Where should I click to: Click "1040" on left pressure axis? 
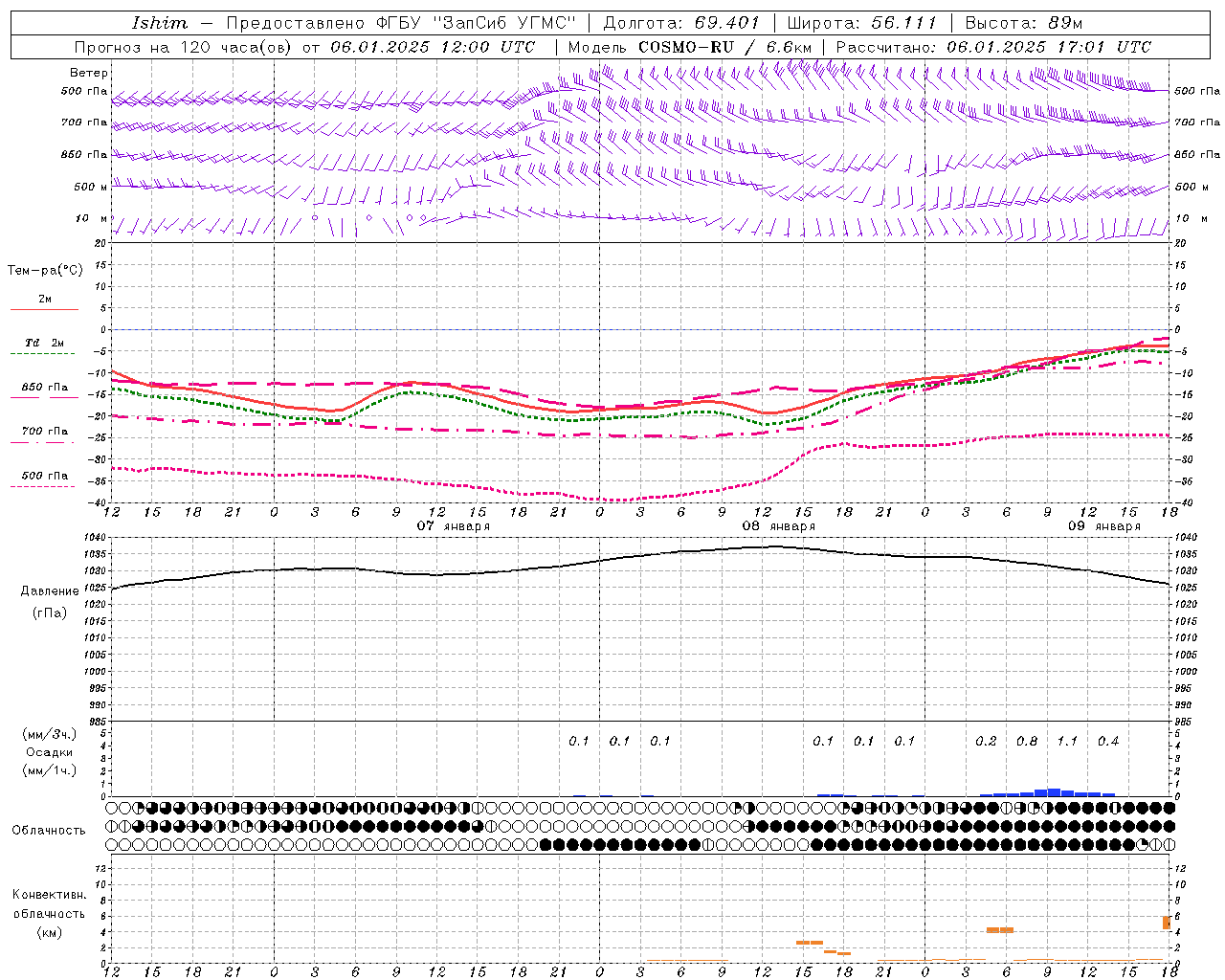pyautogui.click(x=96, y=539)
